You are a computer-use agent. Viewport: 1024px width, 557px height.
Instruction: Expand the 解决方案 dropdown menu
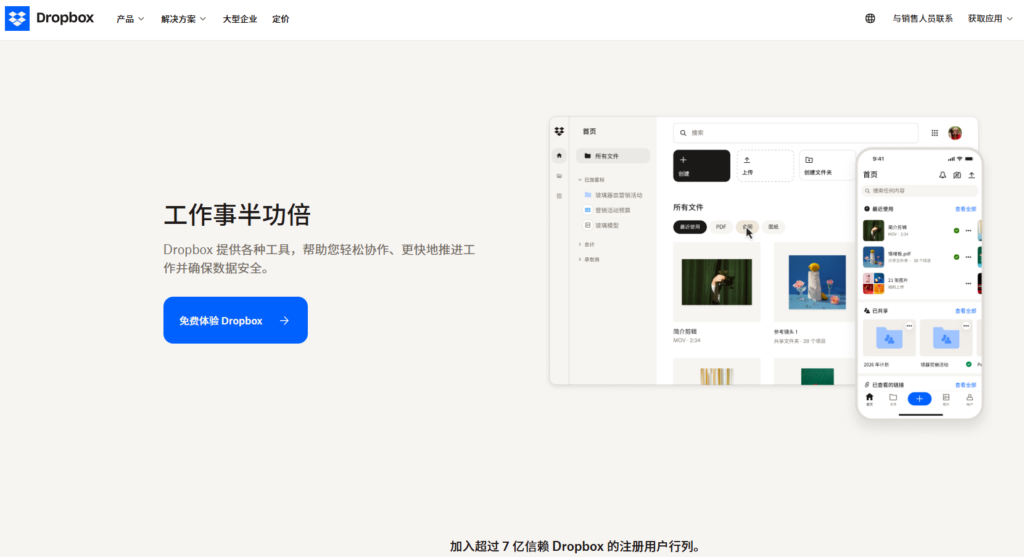[184, 19]
